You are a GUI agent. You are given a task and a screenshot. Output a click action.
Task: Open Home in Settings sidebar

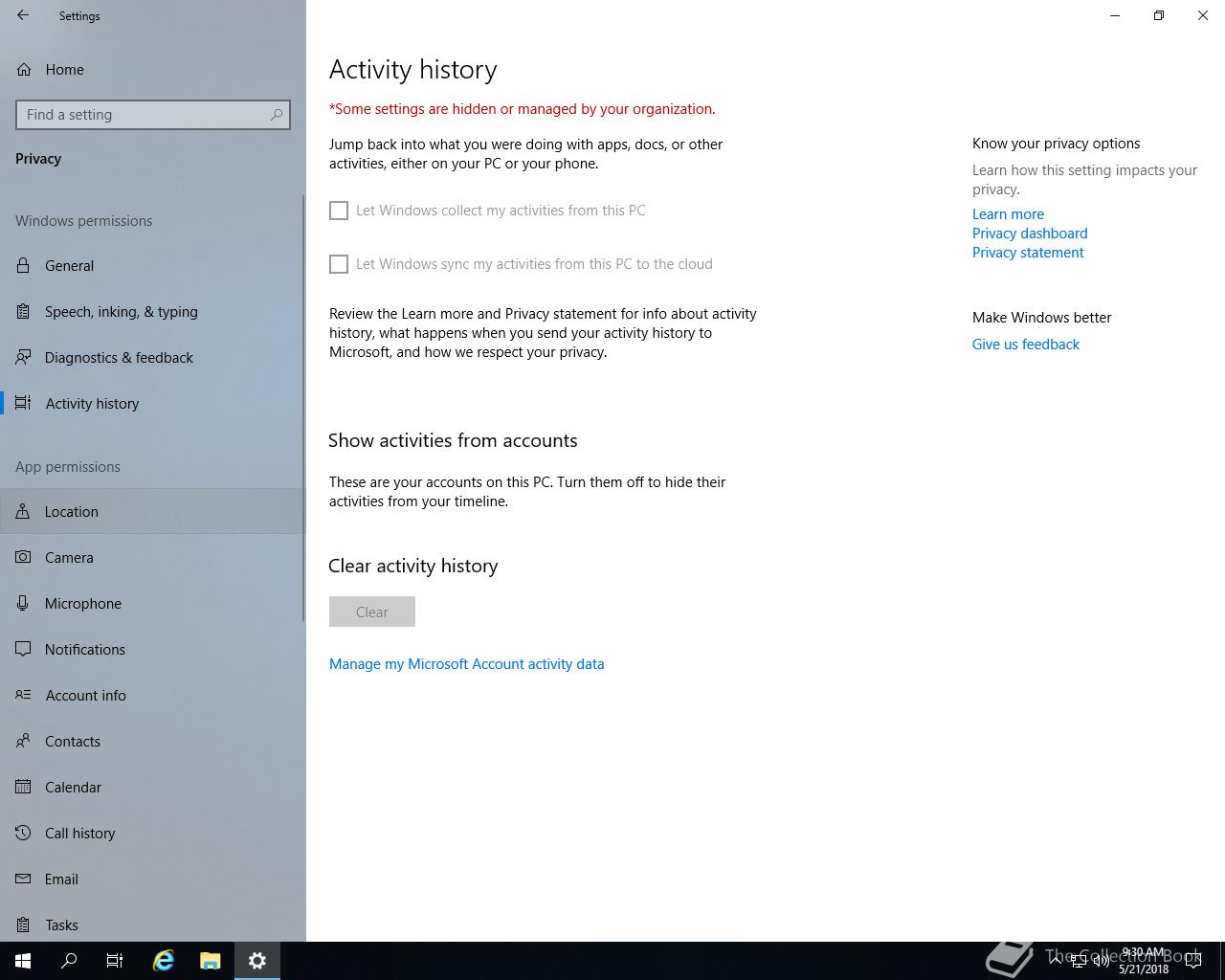pyautogui.click(x=153, y=69)
